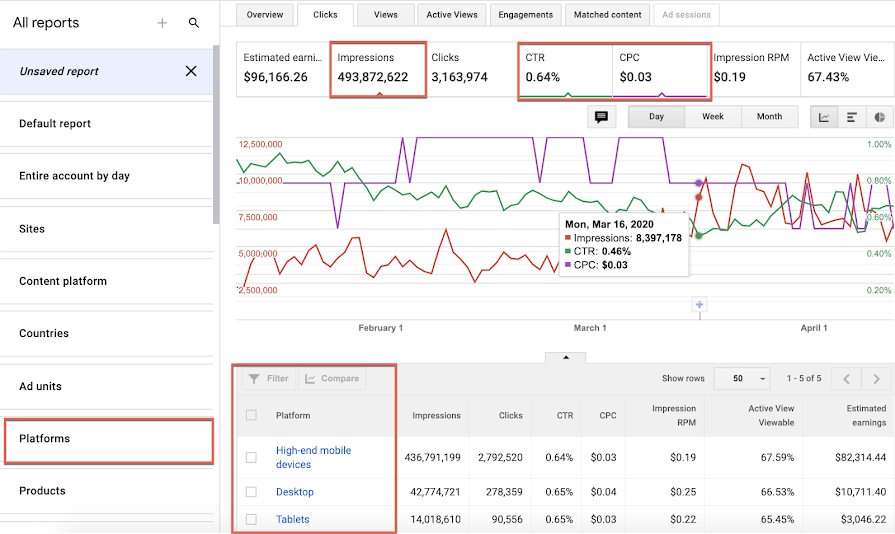This screenshot has width=895, height=534.
Task: Set chart granularity to Day
Action: pyautogui.click(x=656, y=117)
